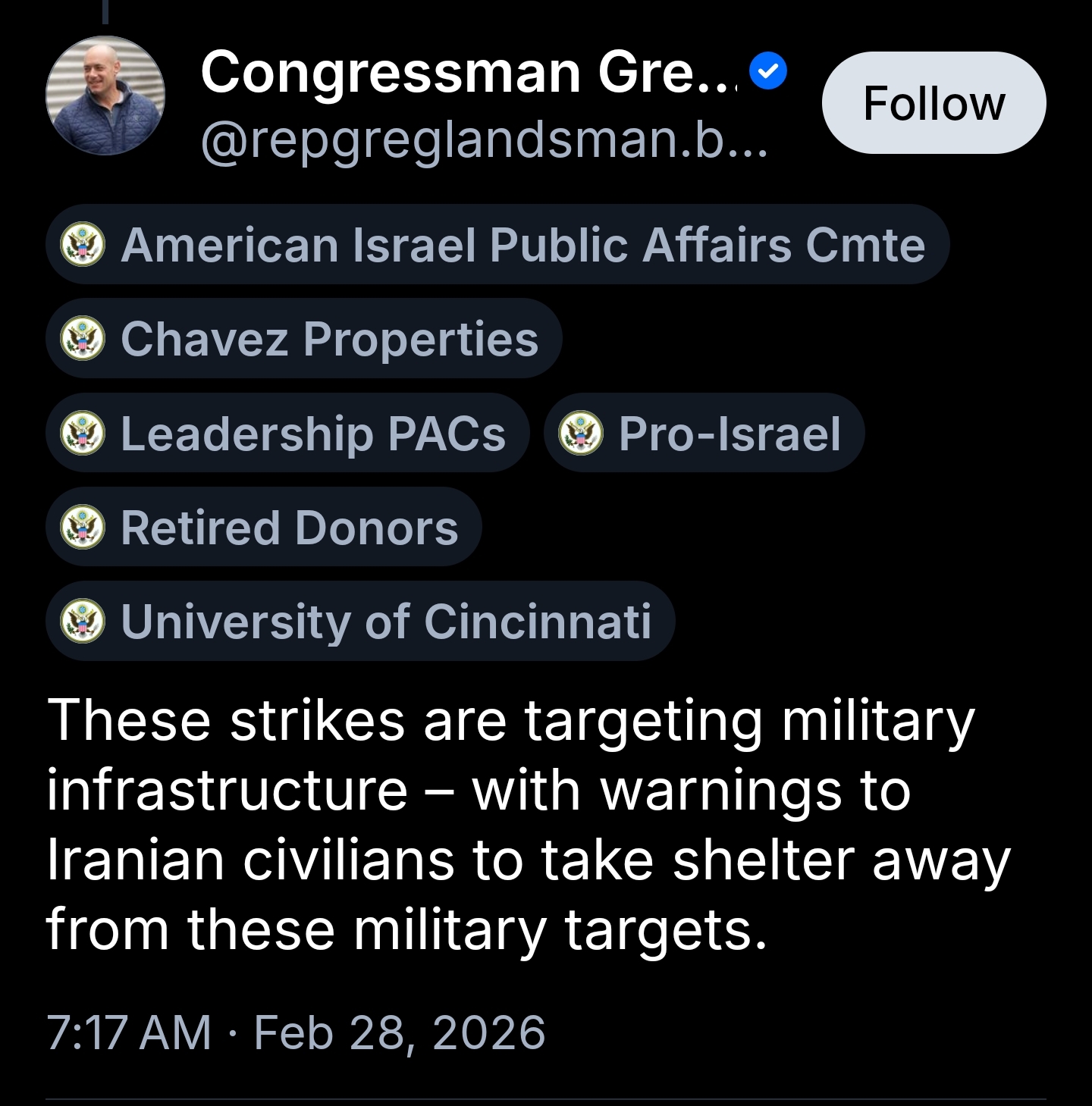Image resolution: width=1092 pixels, height=1106 pixels.
Task: Open the University of Cincinnati label text
Action: click(386, 622)
